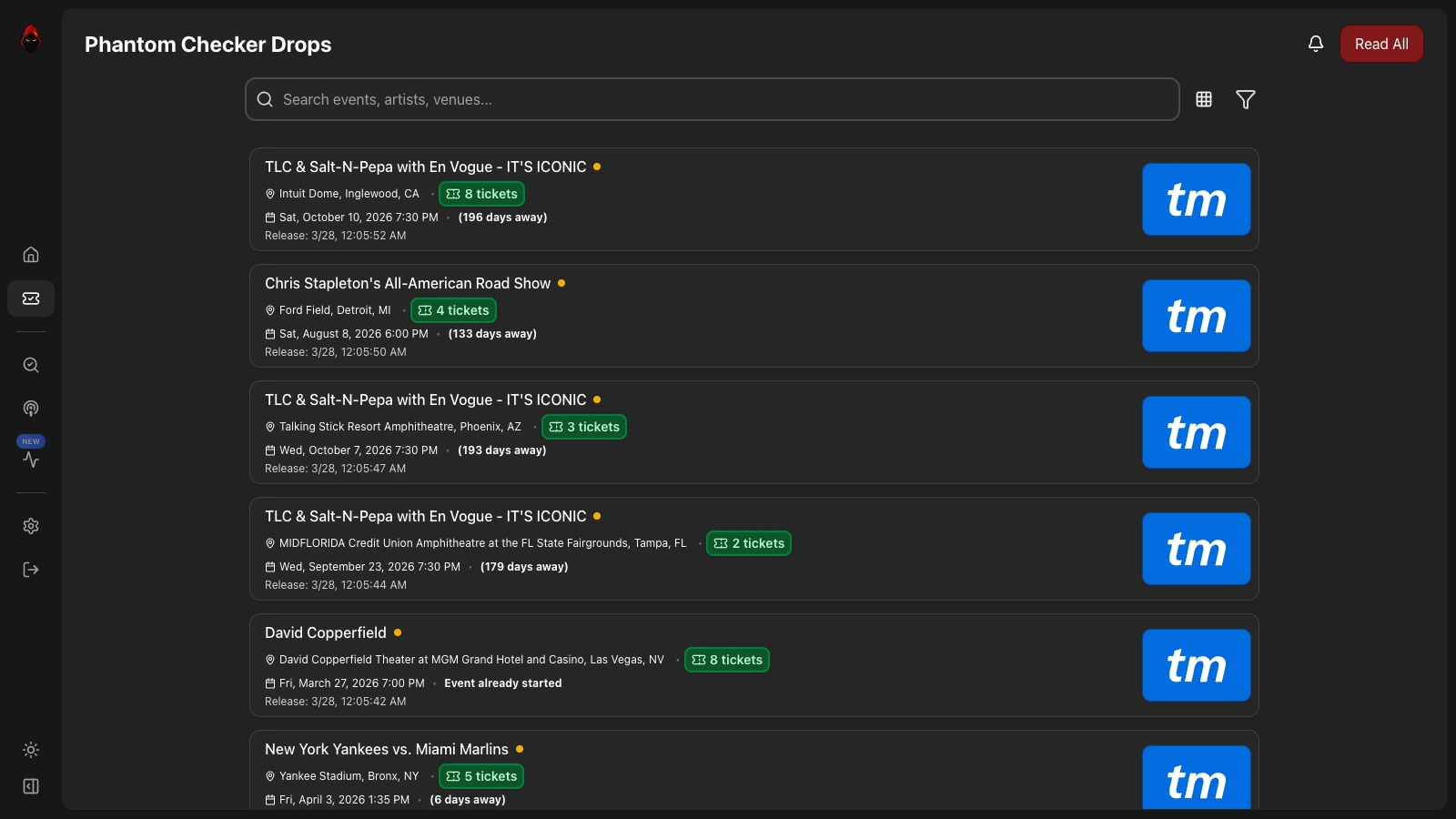Screen dimensions: 1456x819
Task: Open the radar broadcast sidebar icon
Action: click(31, 409)
